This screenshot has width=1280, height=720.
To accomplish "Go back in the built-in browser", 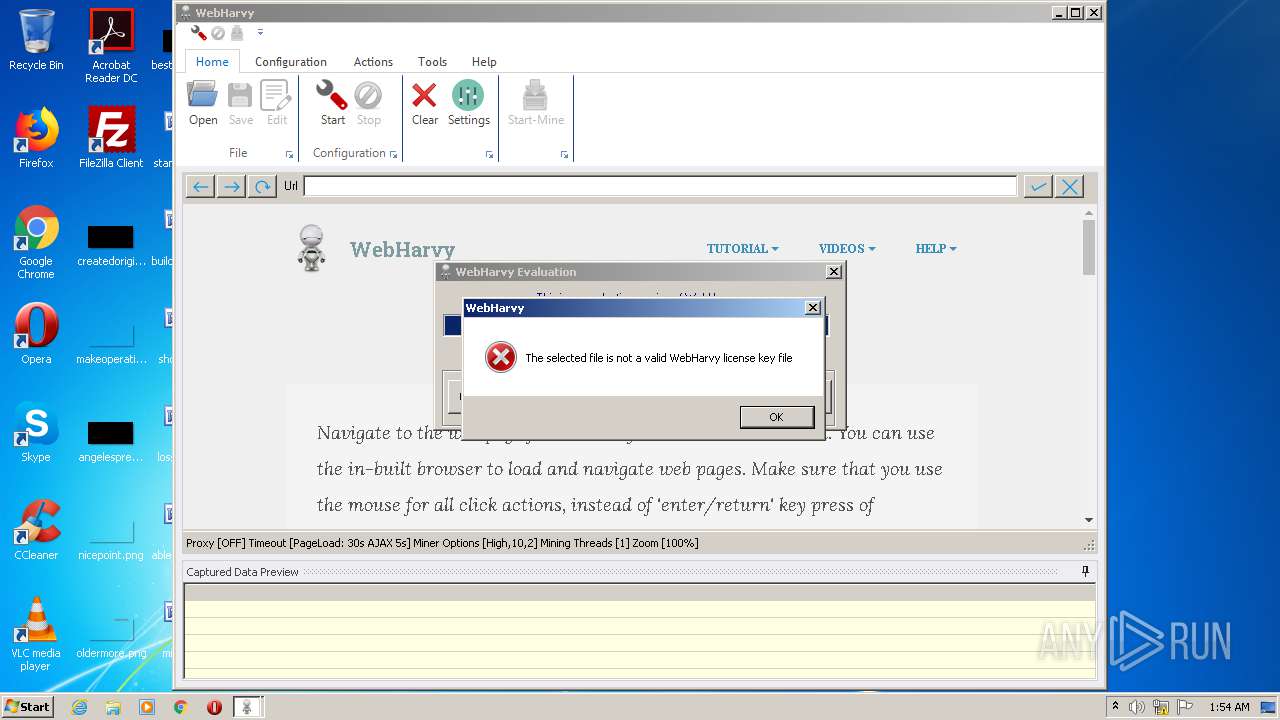I will (x=200, y=186).
